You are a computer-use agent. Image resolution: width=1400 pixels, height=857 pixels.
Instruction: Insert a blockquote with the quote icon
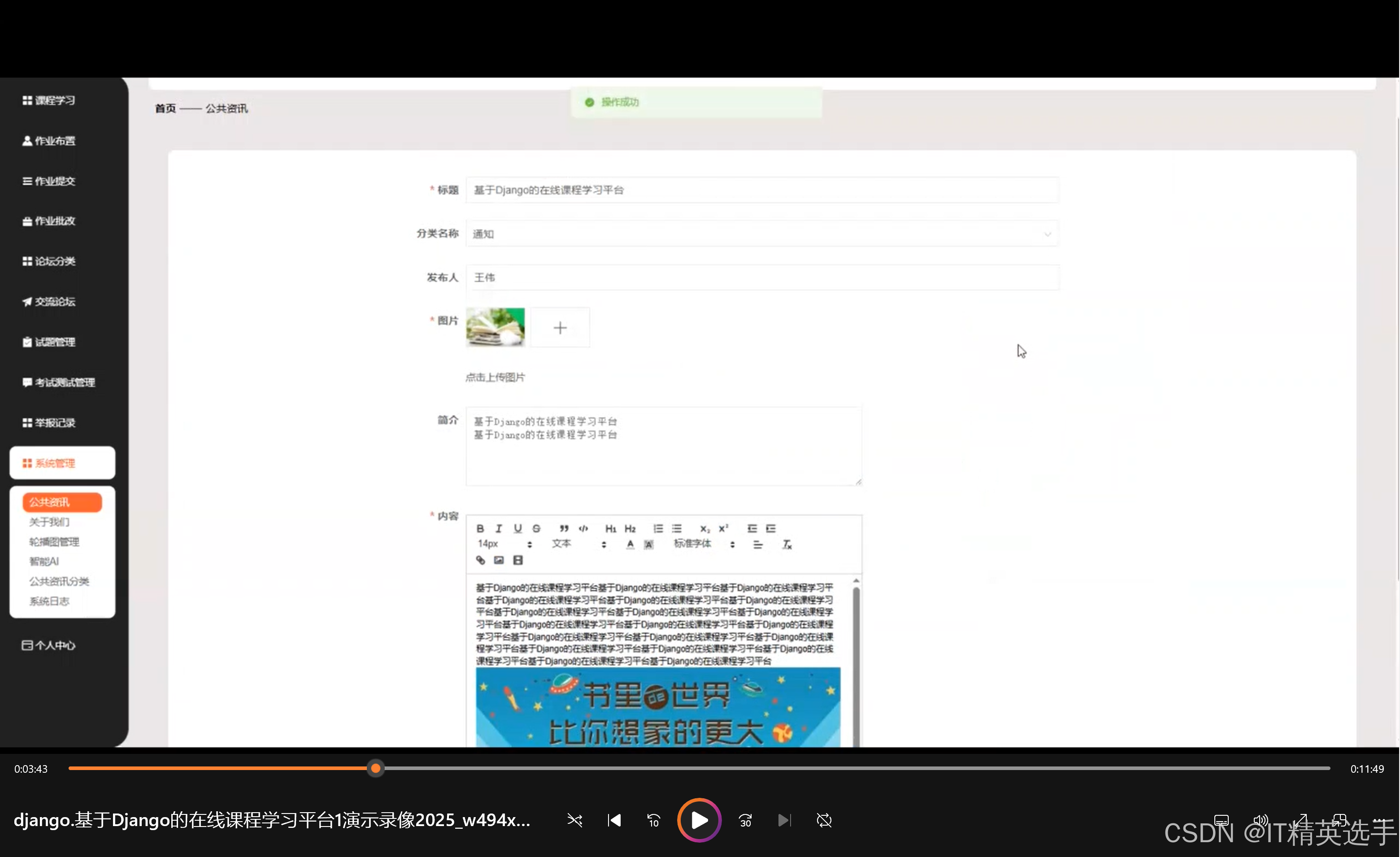[564, 528]
